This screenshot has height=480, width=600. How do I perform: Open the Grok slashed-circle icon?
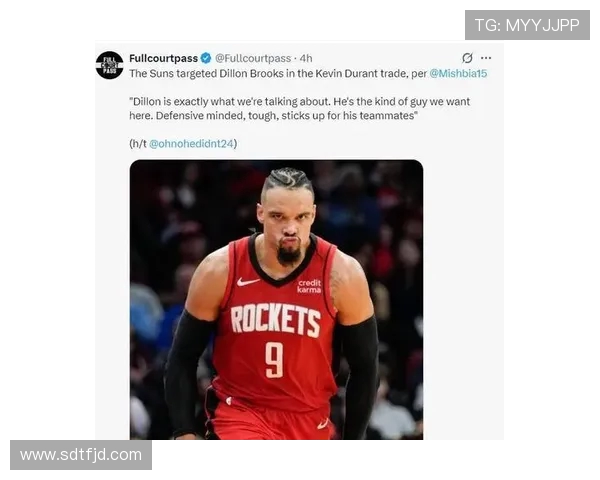[467, 58]
